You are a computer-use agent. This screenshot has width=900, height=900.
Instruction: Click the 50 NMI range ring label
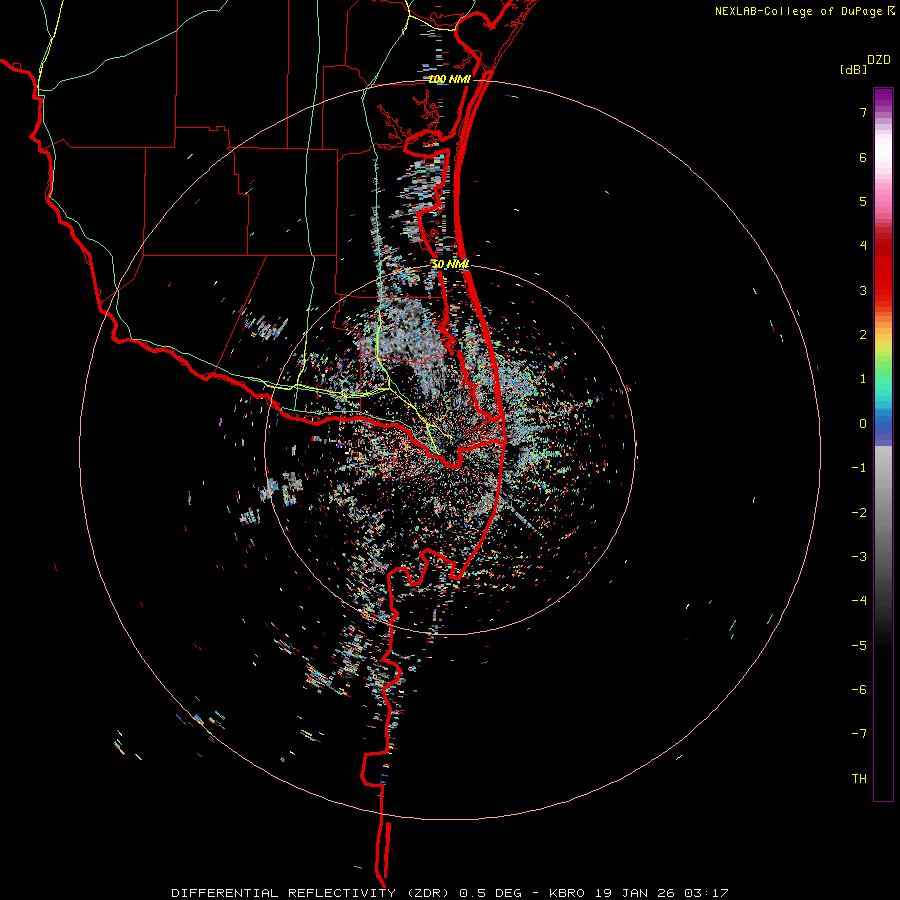point(450,264)
